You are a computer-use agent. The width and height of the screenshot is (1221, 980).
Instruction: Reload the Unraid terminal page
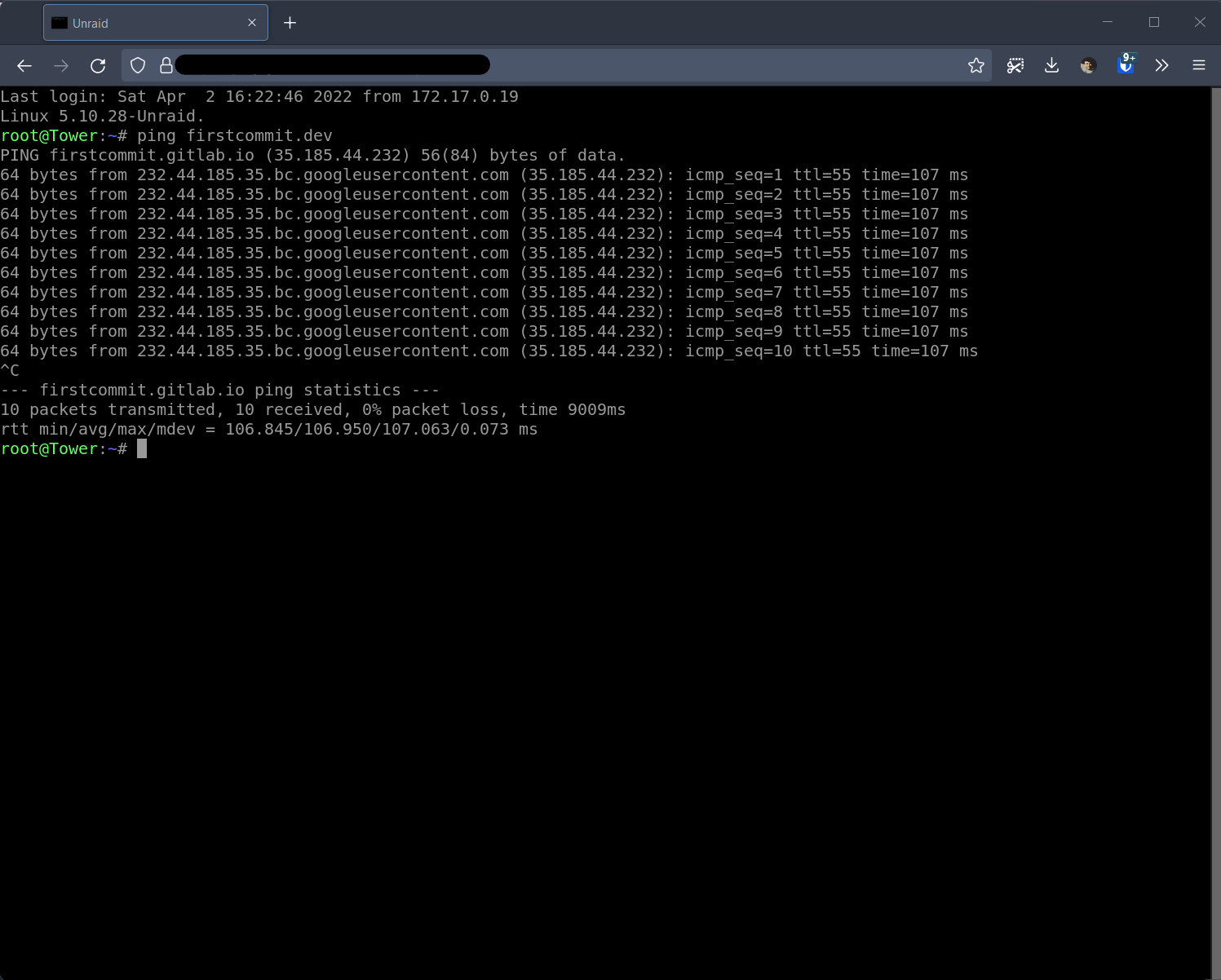[x=98, y=66]
